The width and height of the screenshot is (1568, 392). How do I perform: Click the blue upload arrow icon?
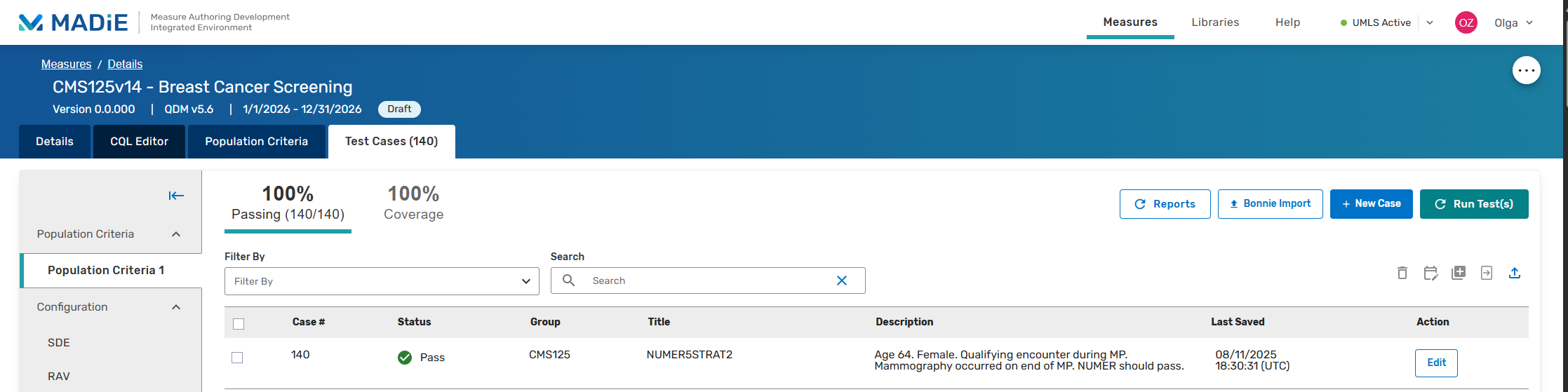pos(1514,273)
